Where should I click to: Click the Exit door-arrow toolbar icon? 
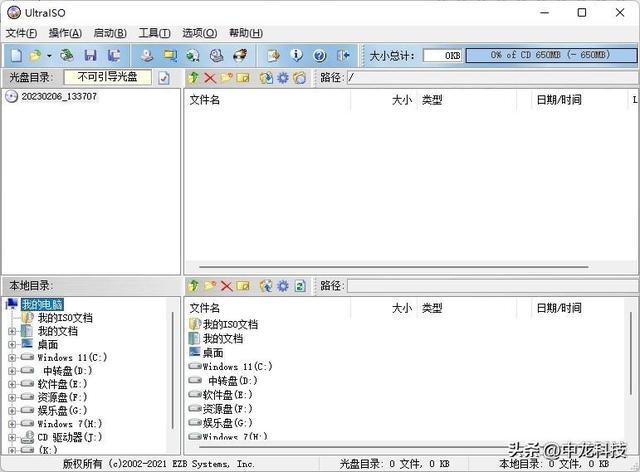343,55
